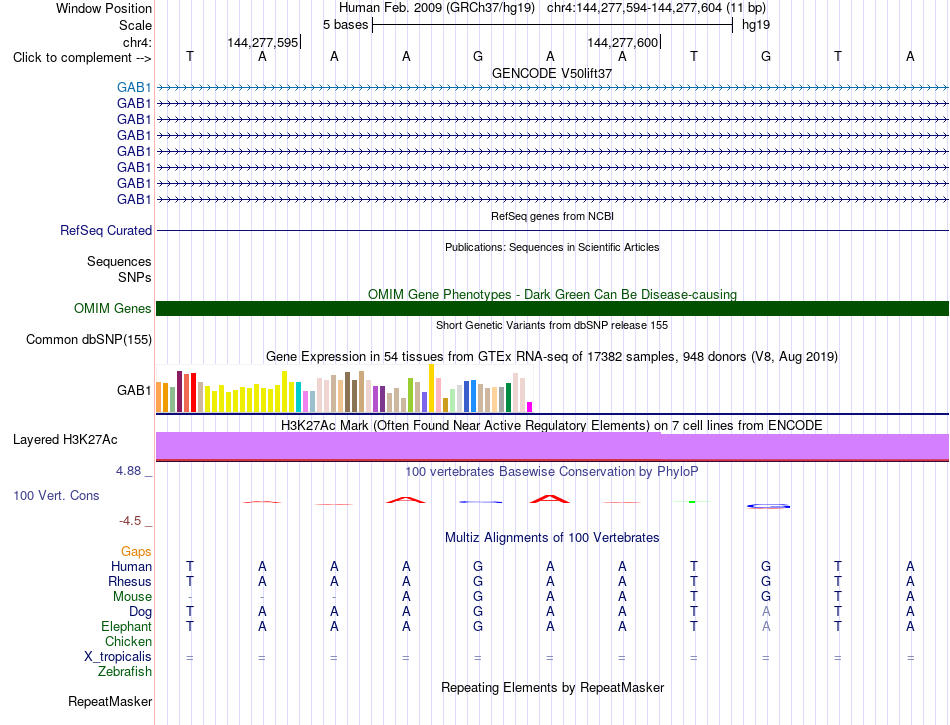This screenshot has width=950, height=725.
Task: Click the light-blue highlighted GAB1 transcript label
Action: pos(134,87)
